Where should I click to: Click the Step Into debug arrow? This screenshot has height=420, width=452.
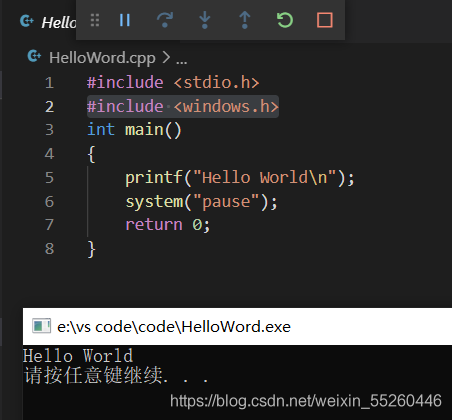tap(205, 20)
